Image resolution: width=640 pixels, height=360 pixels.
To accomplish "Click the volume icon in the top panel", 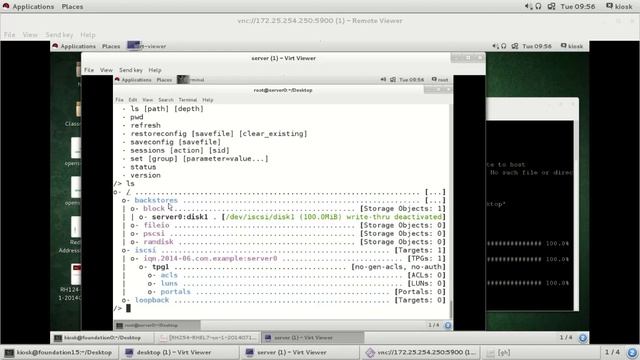I will click(x=528, y=6).
